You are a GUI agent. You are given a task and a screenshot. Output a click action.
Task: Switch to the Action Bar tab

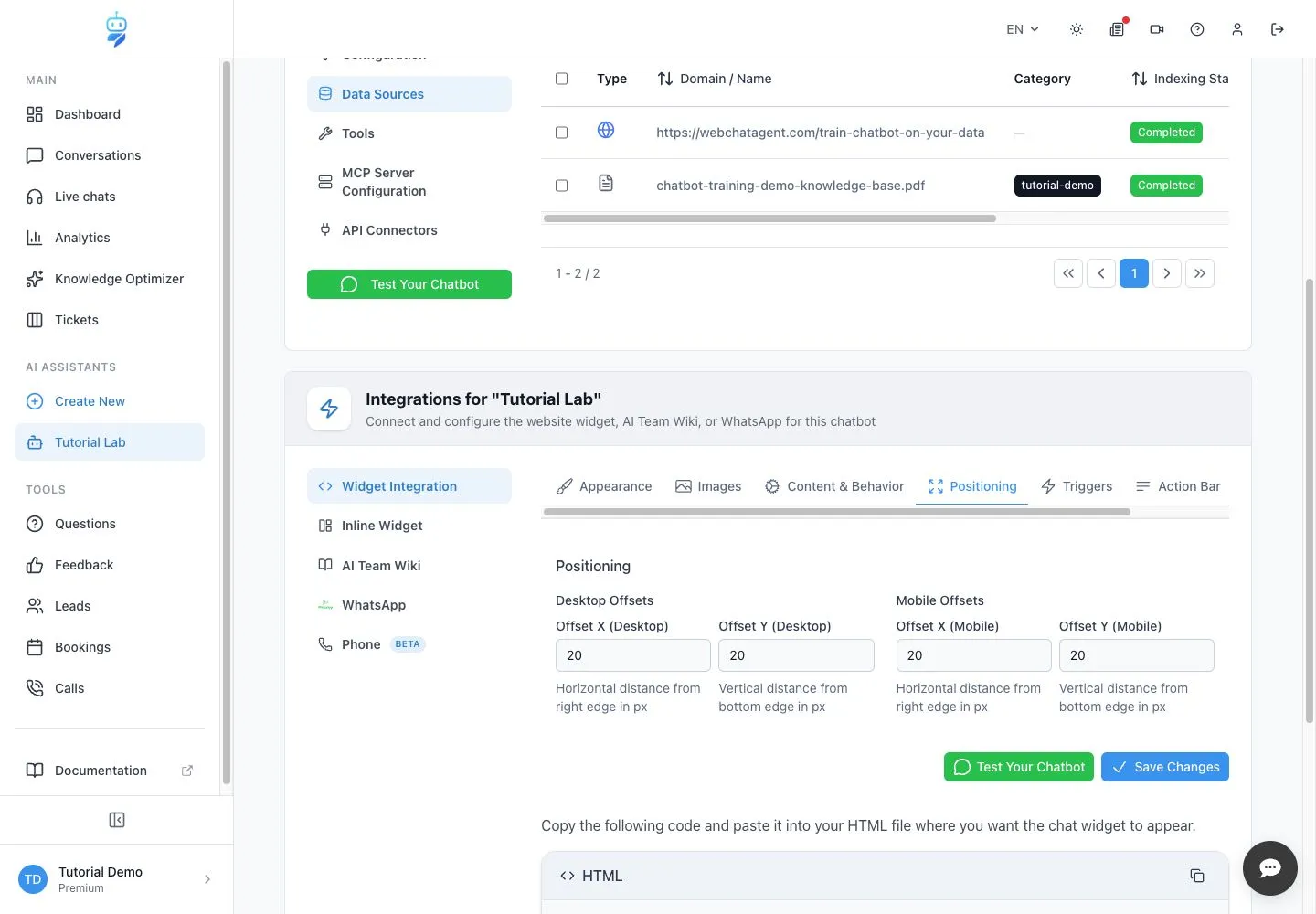(x=1178, y=486)
